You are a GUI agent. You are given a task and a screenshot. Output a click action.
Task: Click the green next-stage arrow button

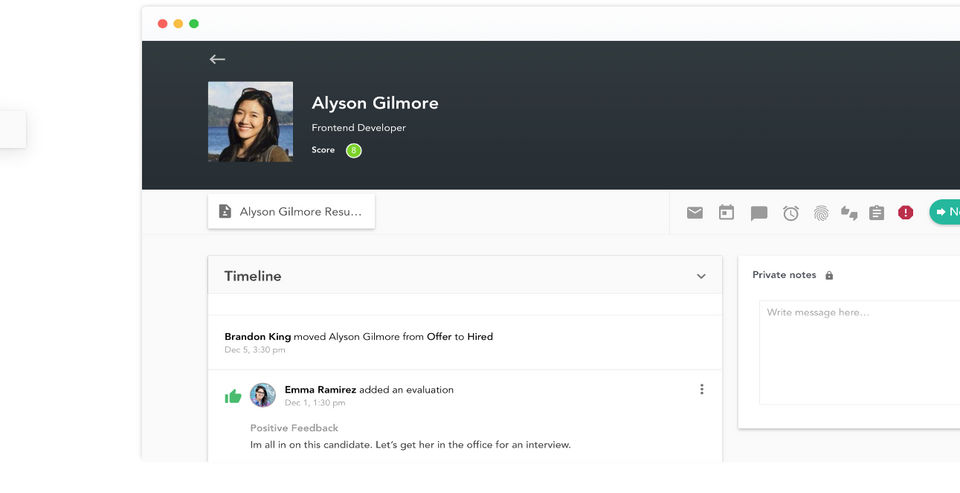coord(945,212)
